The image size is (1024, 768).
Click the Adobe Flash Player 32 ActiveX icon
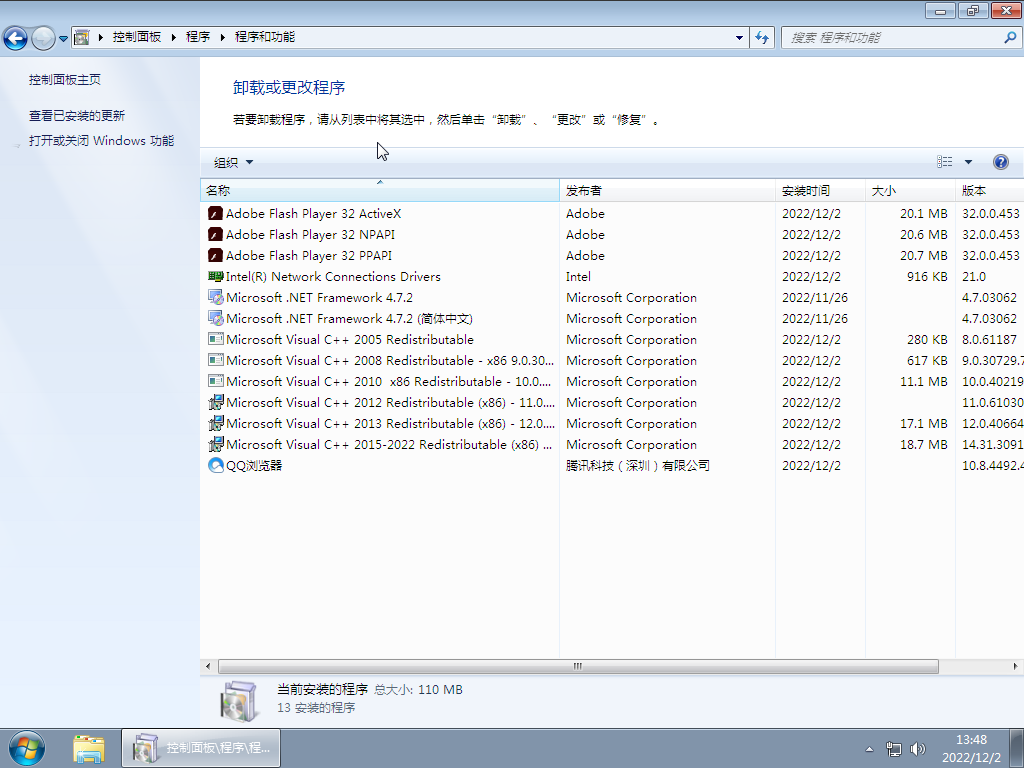pyautogui.click(x=215, y=213)
